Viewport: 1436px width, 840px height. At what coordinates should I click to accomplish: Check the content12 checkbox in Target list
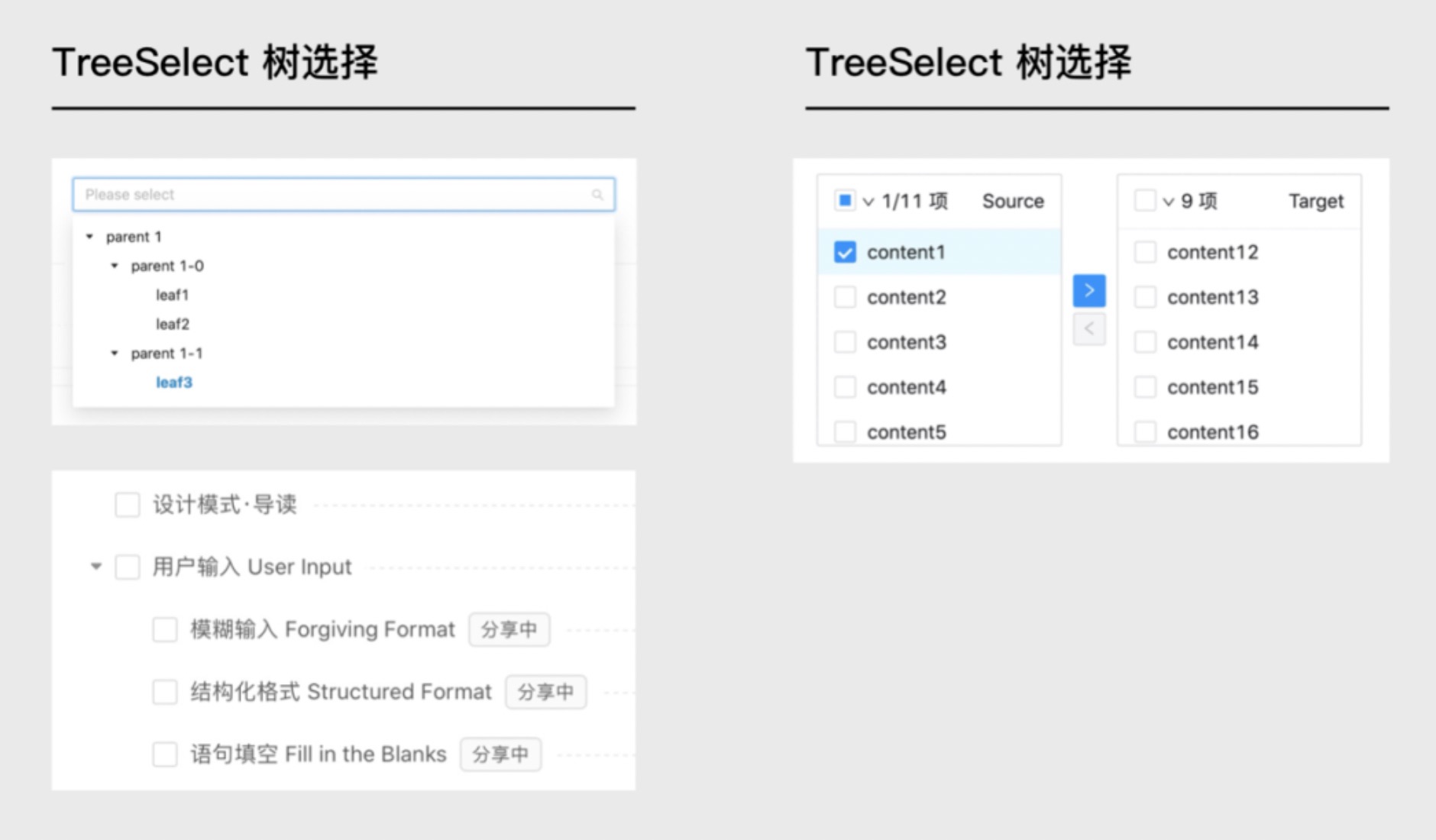pyautogui.click(x=1145, y=252)
